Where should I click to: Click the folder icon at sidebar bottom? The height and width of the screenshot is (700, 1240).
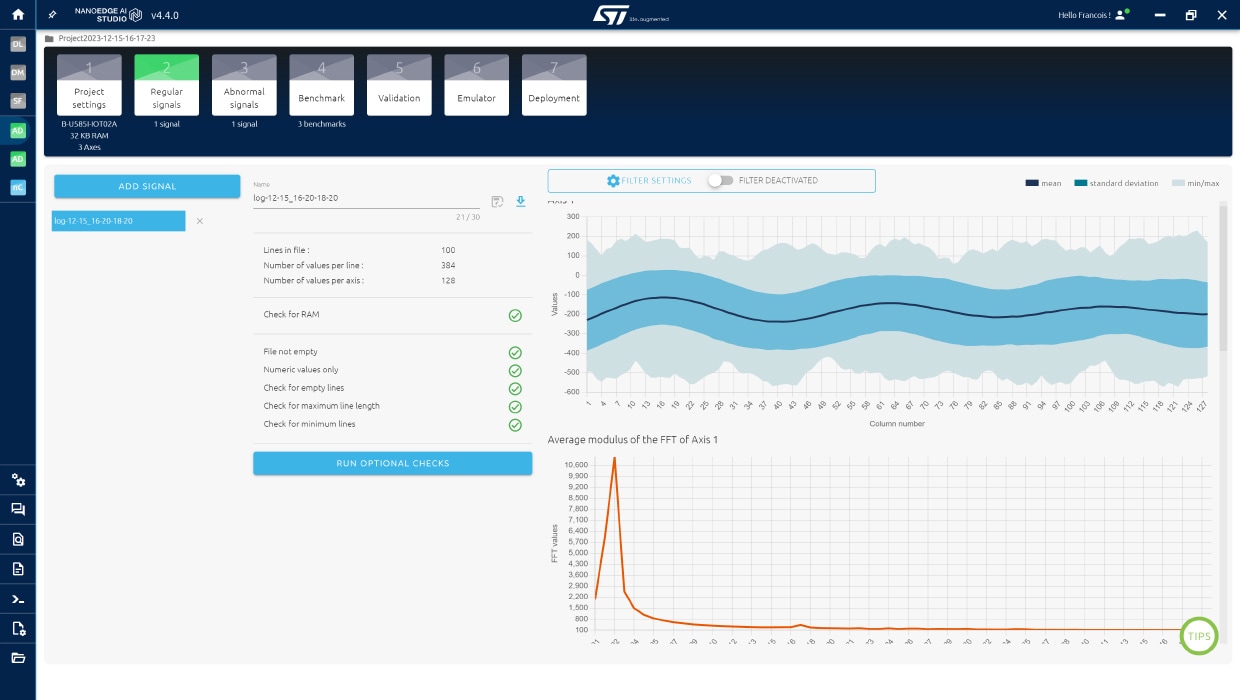[x=17, y=657]
